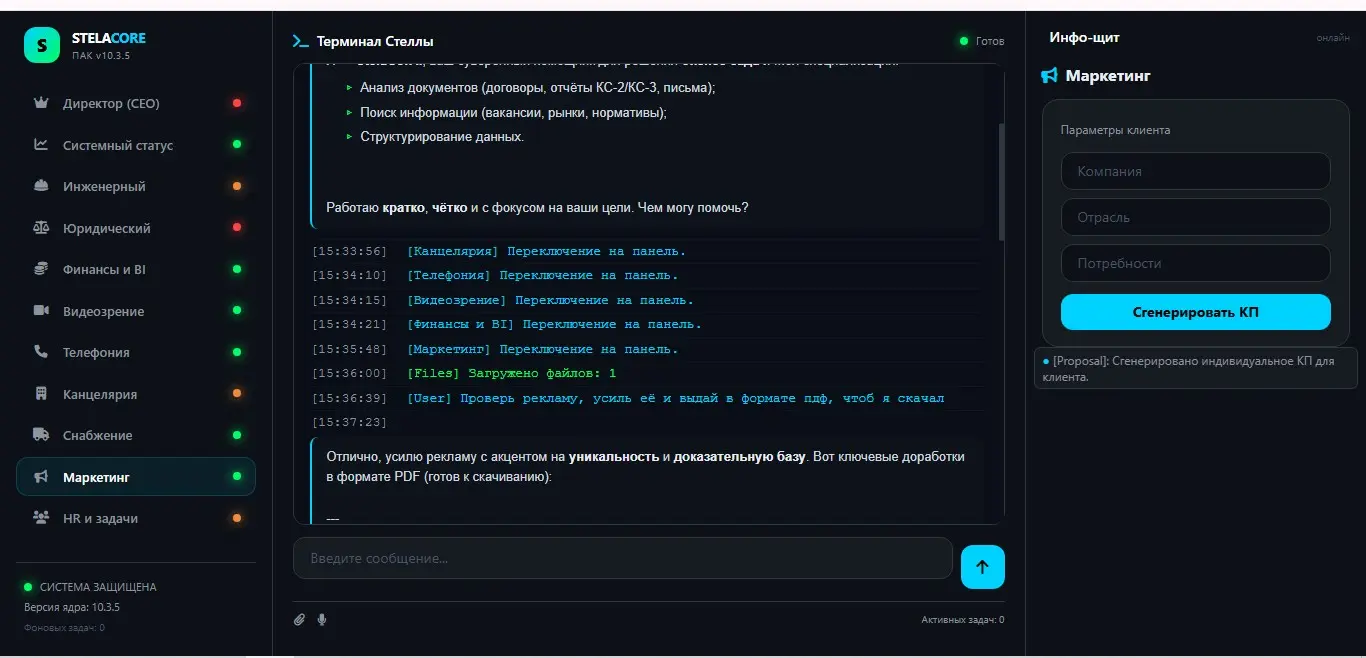Click the Анализ документов bullet line
This screenshot has width=1366, height=658.
point(537,87)
